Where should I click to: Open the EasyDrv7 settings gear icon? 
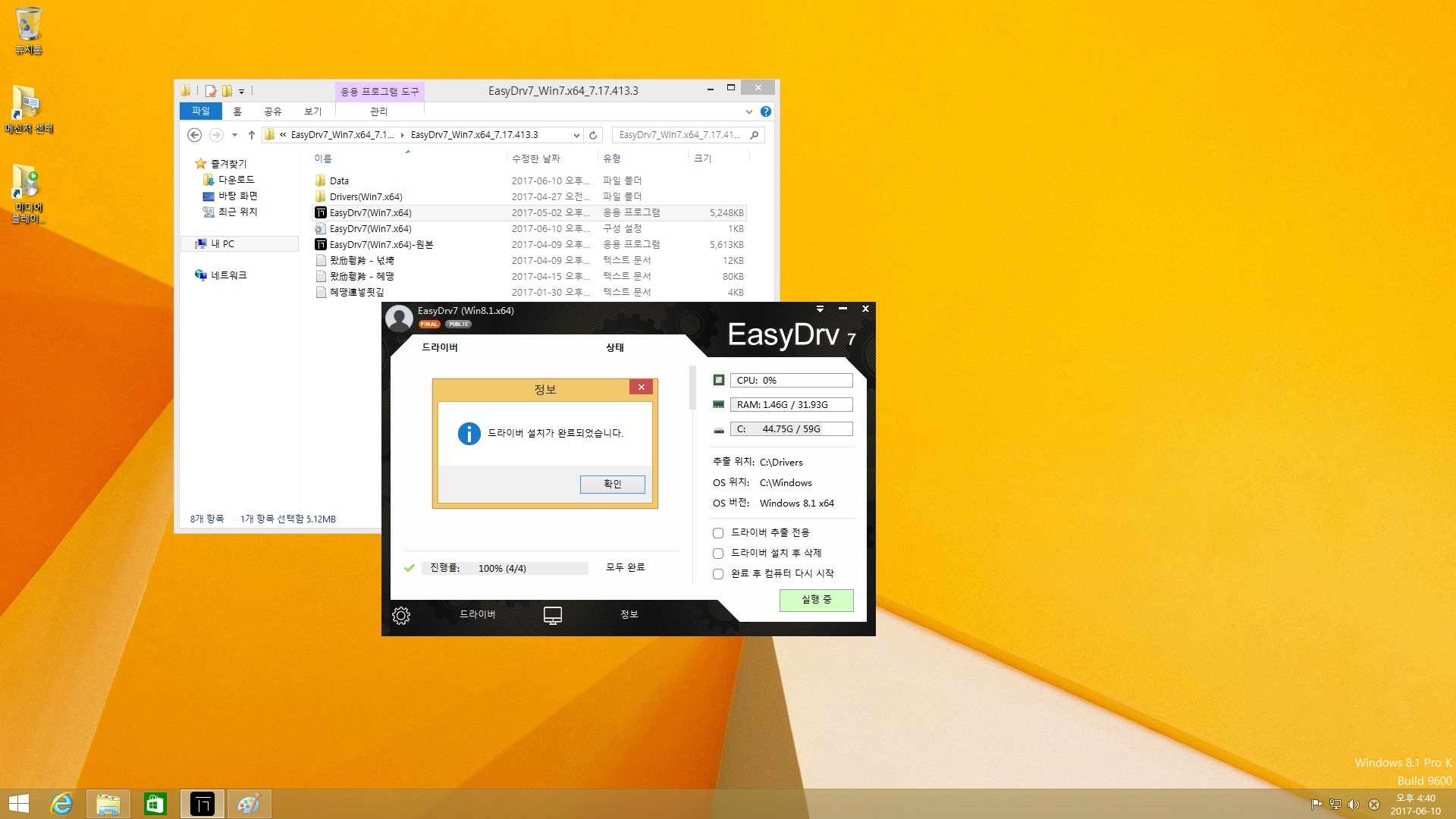click(401, 615)
